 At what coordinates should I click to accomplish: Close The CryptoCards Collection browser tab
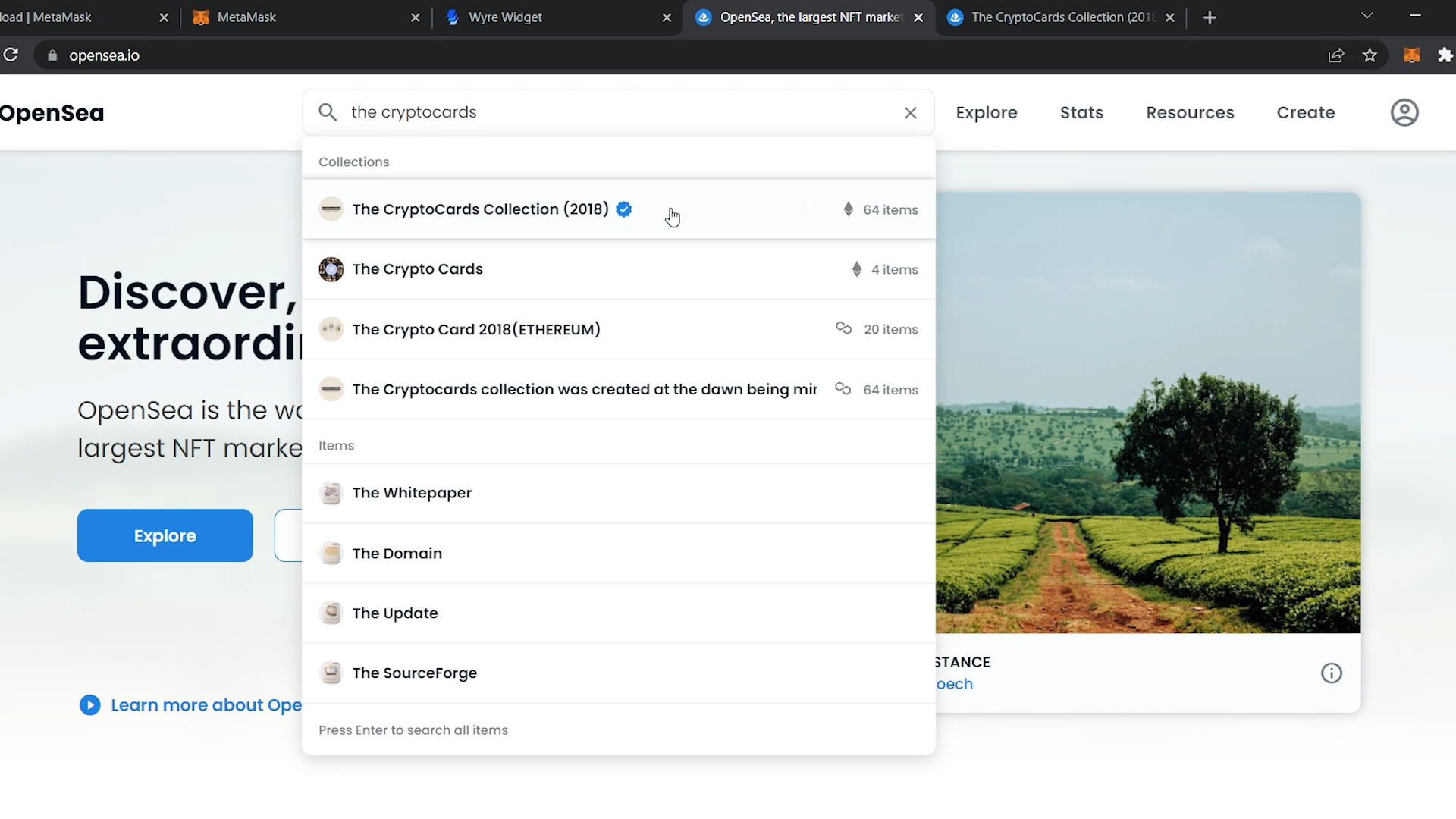click(1170, 17)
